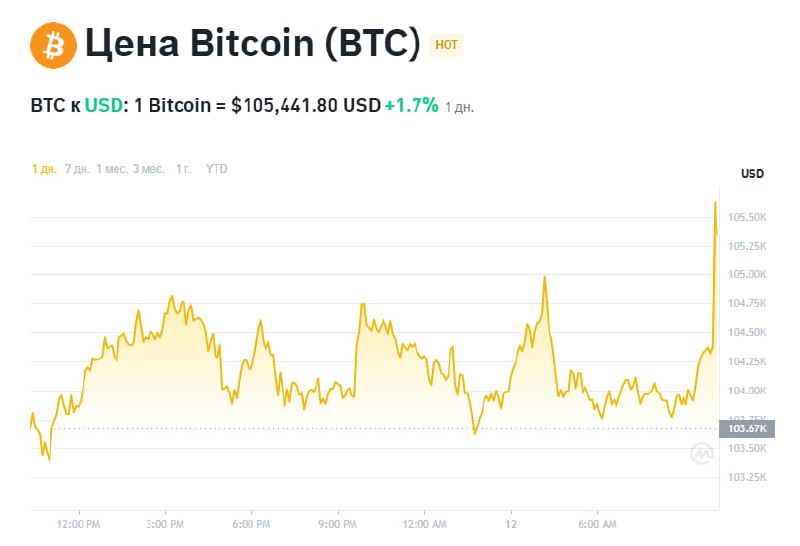
Task: Click the +1.7% price change value
Action: tap(412, 105)
